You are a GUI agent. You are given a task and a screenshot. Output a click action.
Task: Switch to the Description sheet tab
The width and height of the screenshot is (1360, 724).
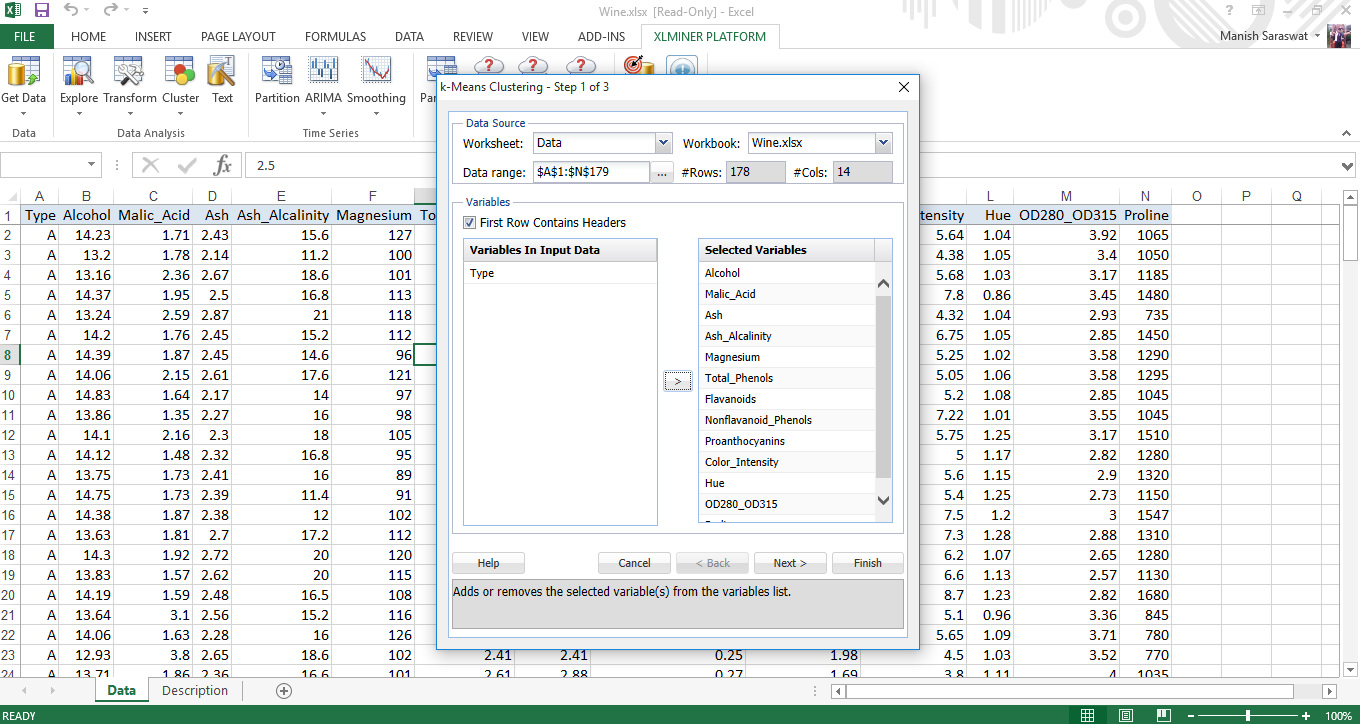195,691
